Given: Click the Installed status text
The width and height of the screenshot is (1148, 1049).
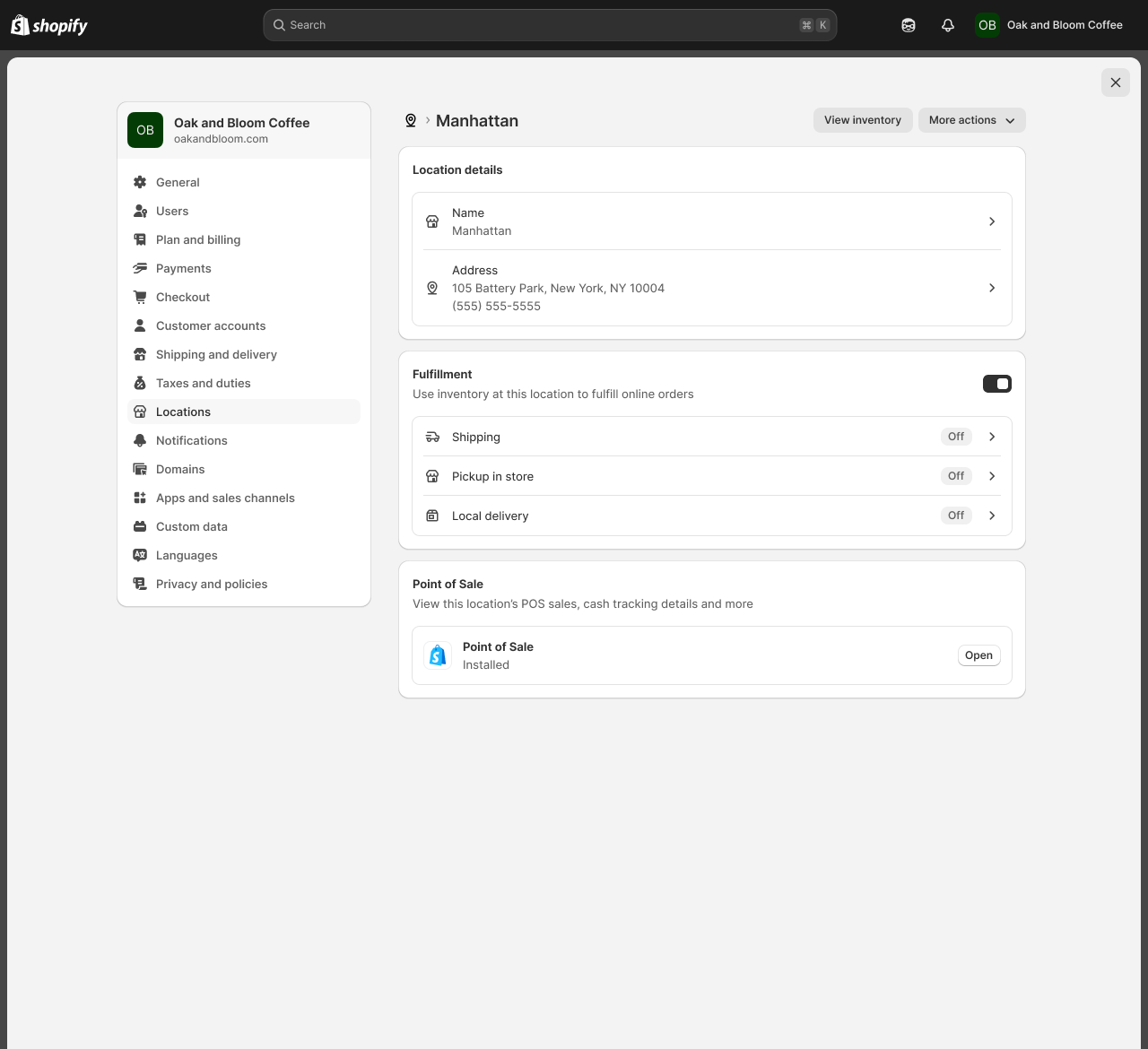Looking at the screenshot, I should 486,664.
